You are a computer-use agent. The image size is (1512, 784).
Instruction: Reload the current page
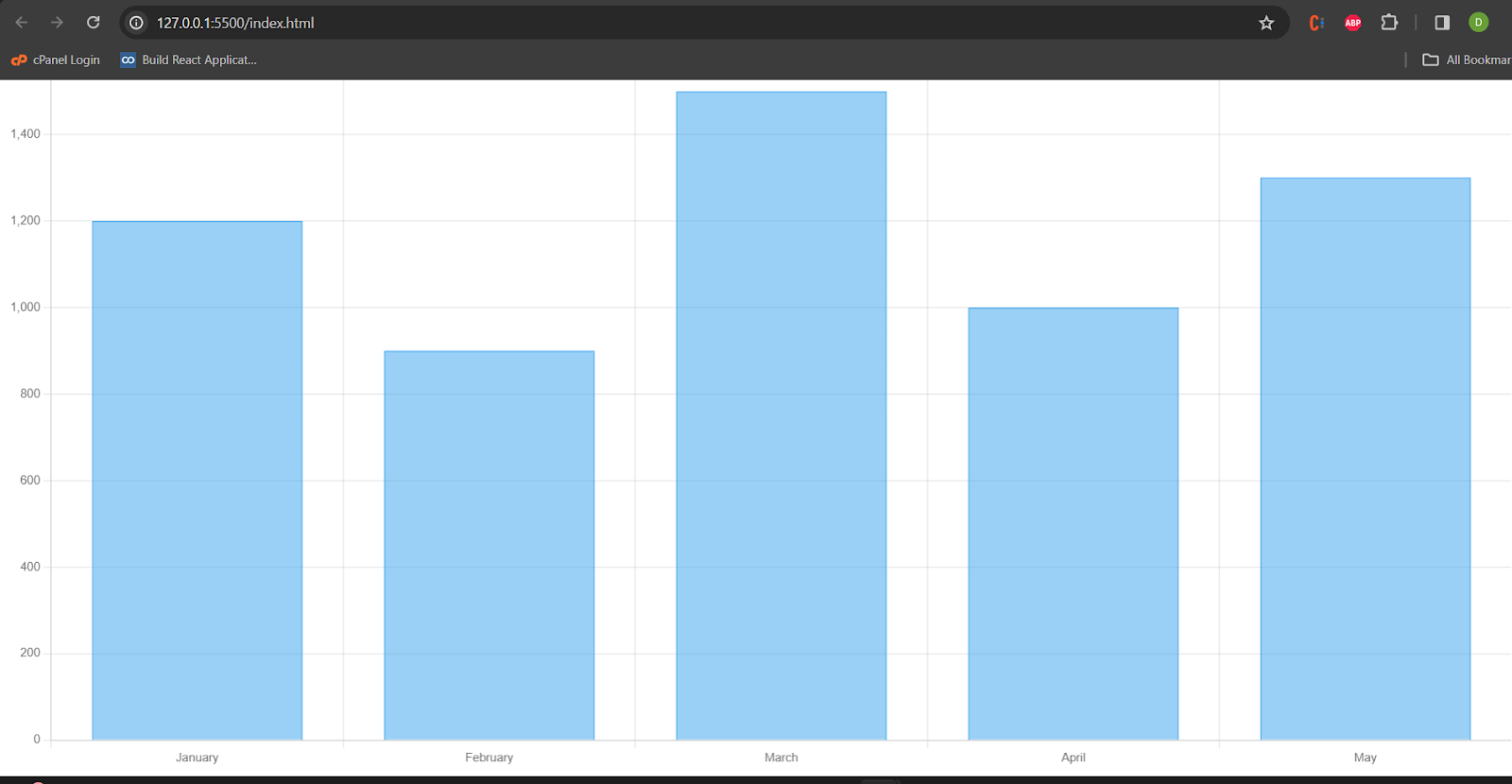tap(93, 23)
